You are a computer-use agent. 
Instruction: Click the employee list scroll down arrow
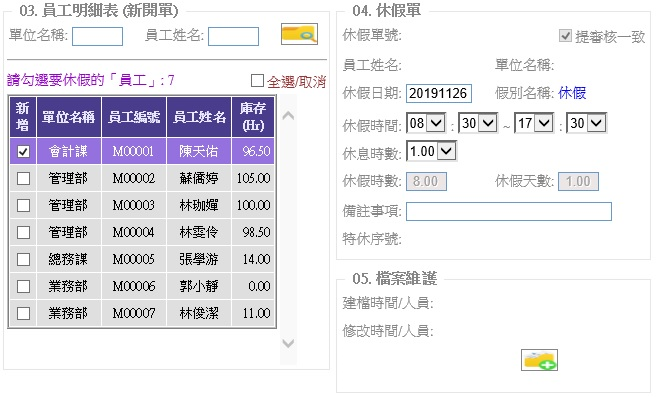[x=288, y=343]
